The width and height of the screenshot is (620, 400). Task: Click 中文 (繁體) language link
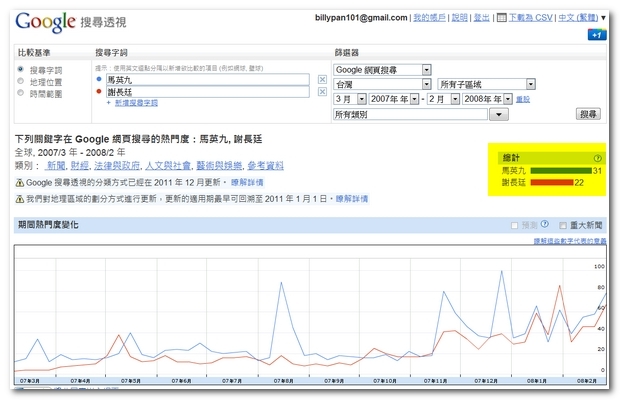coord(578,17)
